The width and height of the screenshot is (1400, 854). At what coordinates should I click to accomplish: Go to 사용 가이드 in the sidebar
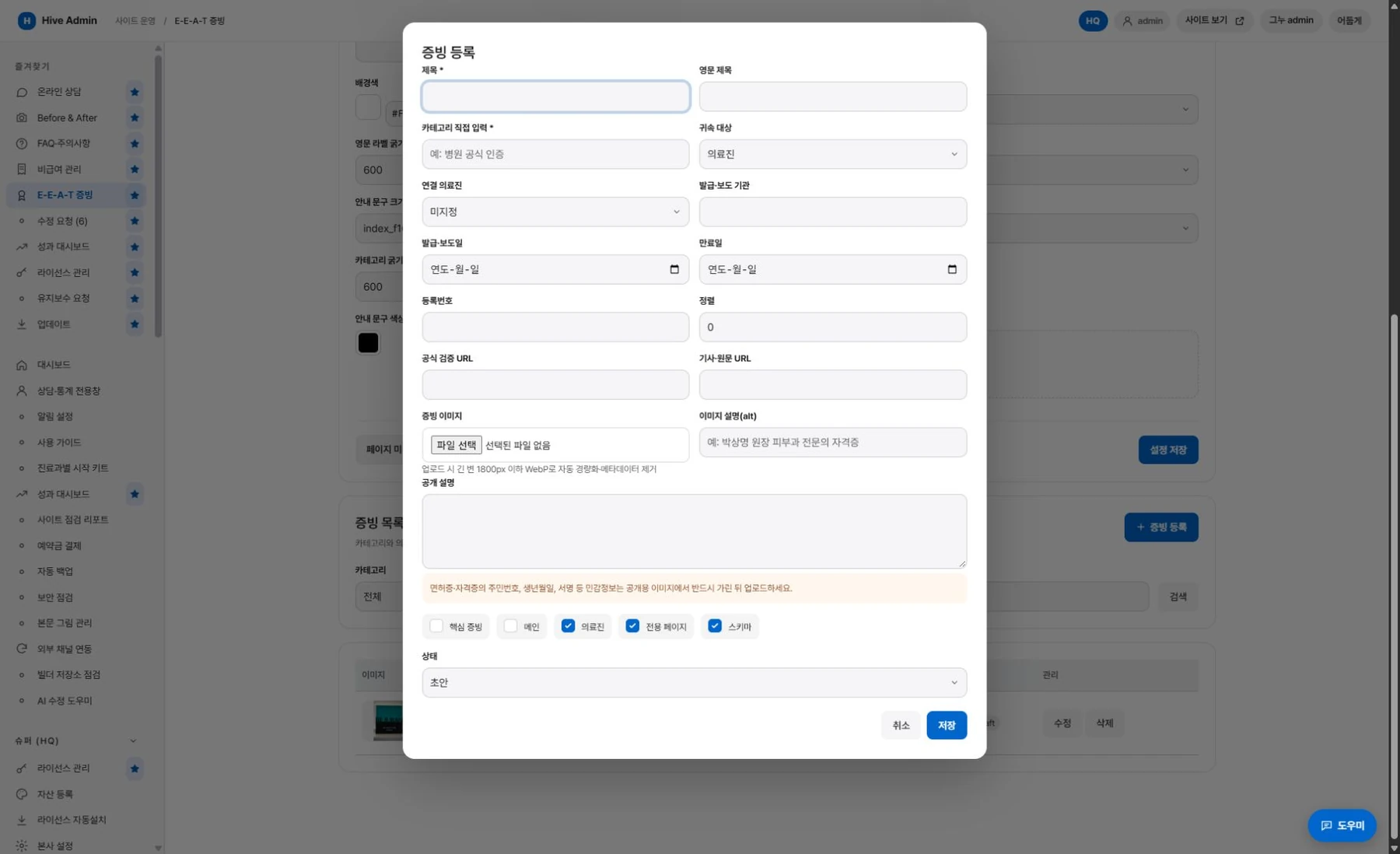59,443
